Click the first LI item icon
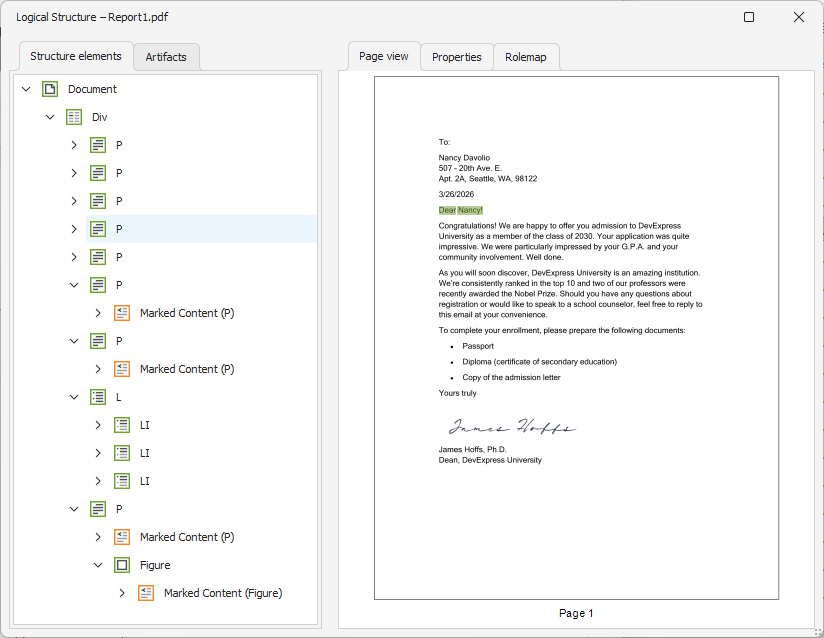This screenshot has height=638, width=824. pos(122,425)
